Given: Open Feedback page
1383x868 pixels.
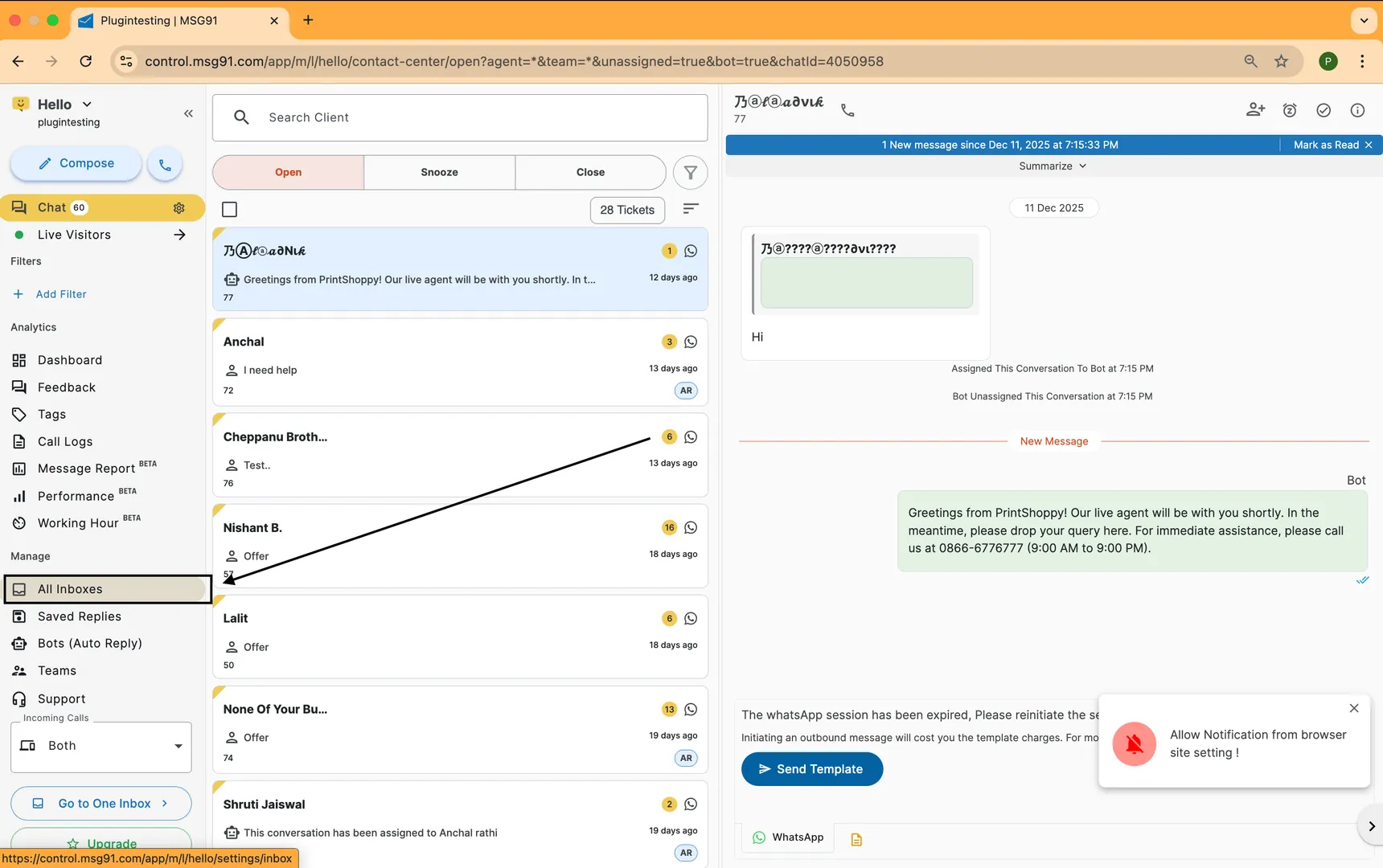Looking at the screenshot, I should [67, 387].
